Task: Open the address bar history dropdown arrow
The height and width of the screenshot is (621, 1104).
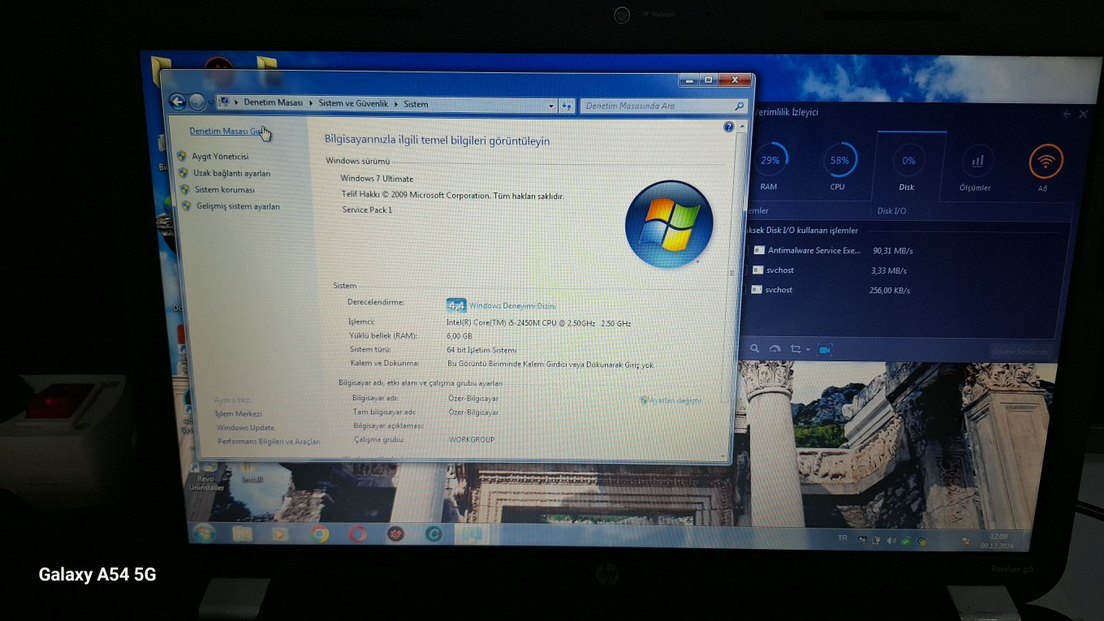Action: pos(552,104)
